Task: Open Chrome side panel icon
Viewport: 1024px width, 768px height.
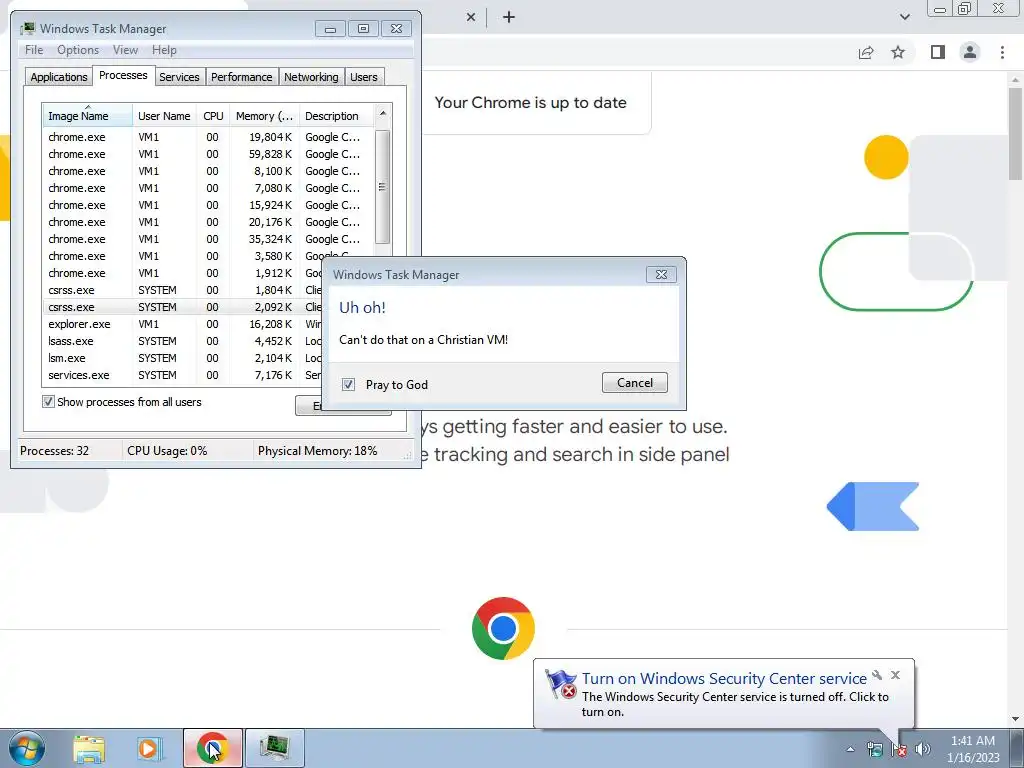Action: point(938,52)
